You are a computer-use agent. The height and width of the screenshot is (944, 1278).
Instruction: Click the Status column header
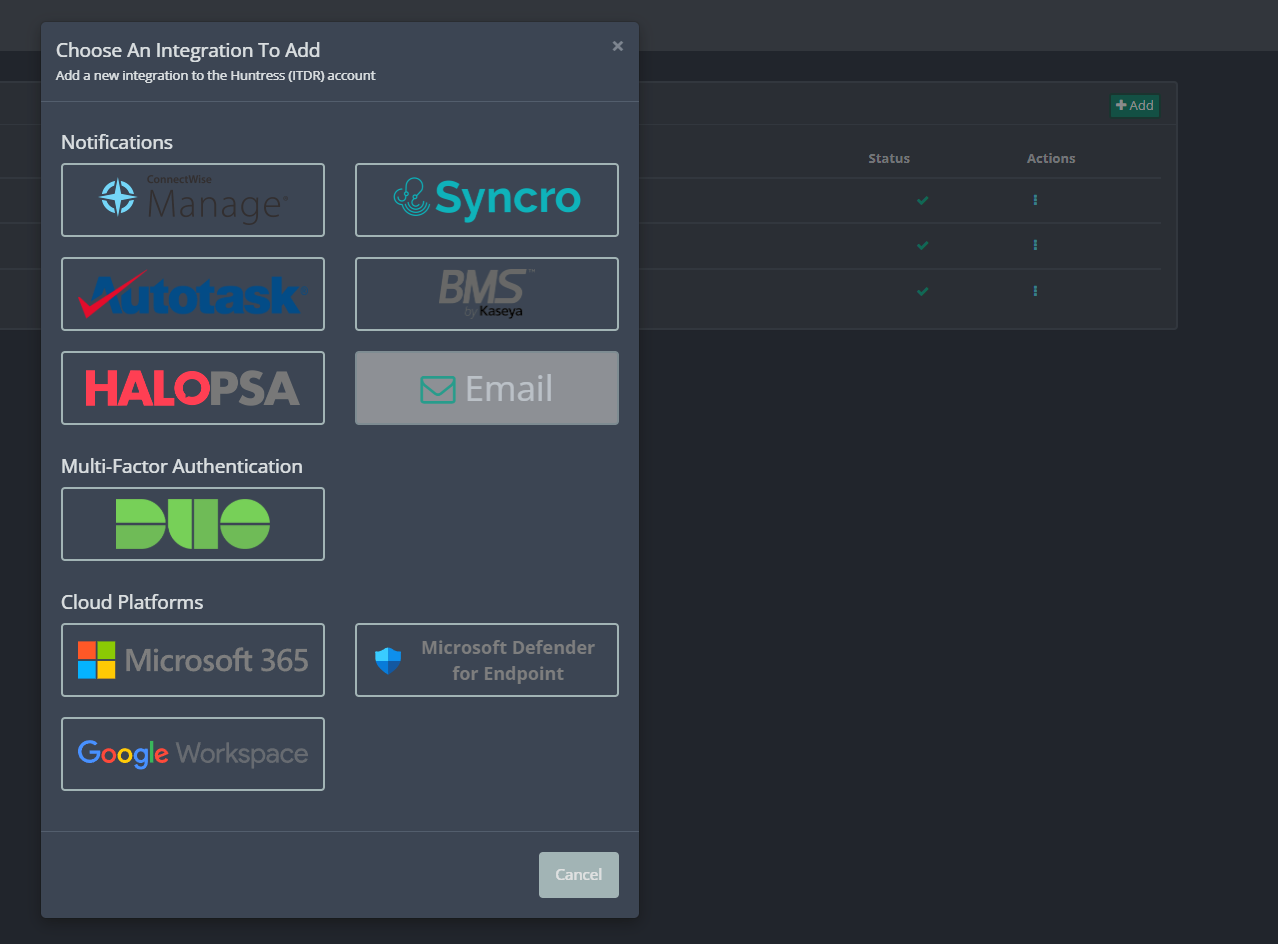(889, 158)
